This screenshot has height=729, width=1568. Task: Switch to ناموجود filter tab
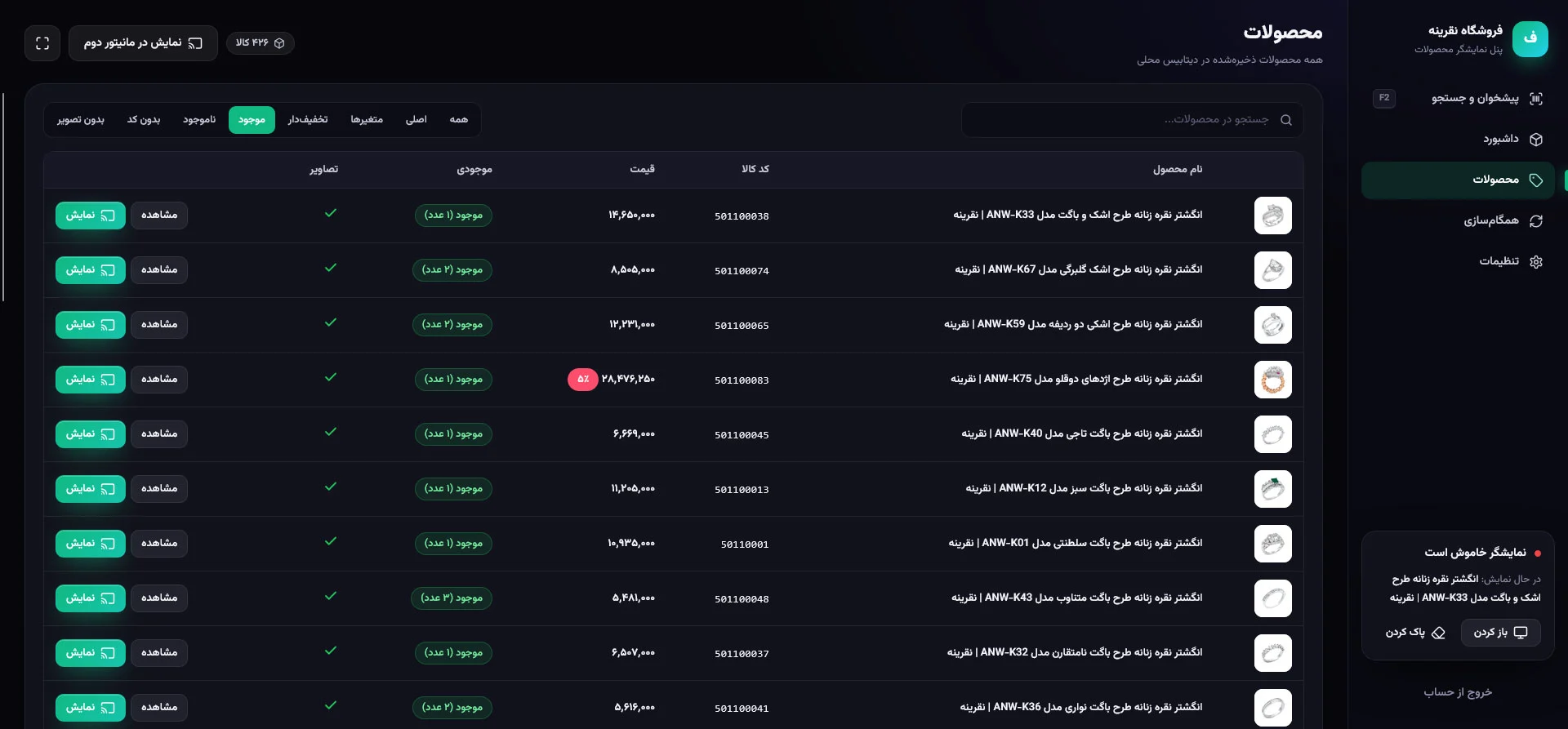coord(199,120)
